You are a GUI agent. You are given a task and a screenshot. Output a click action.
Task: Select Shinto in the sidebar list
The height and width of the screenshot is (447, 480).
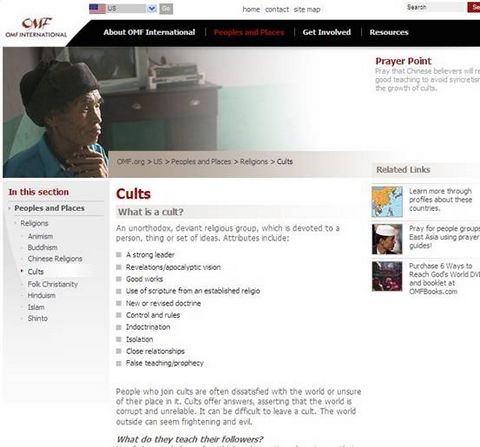point(38,318)
